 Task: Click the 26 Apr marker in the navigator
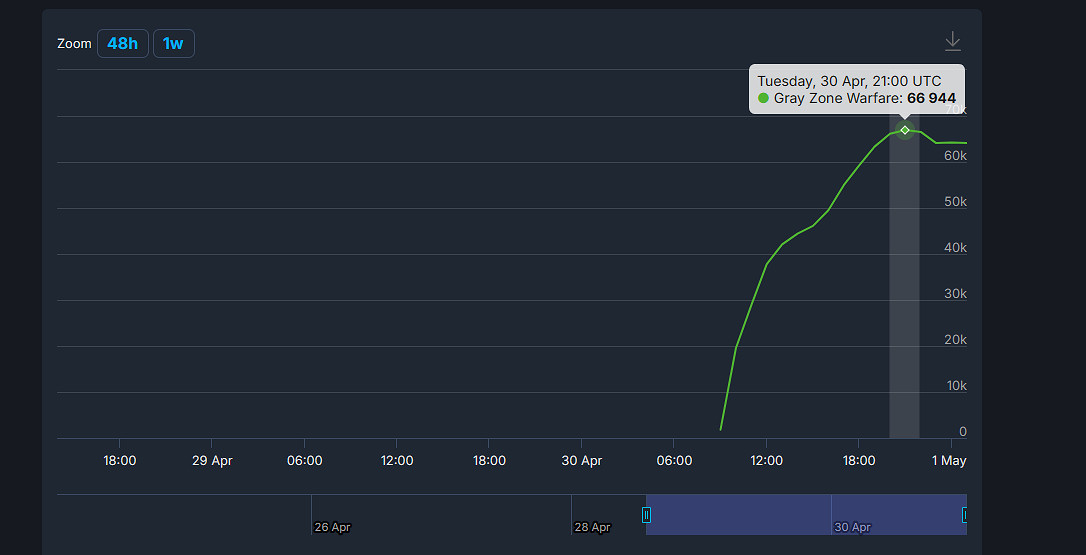(x=332, y=527)
